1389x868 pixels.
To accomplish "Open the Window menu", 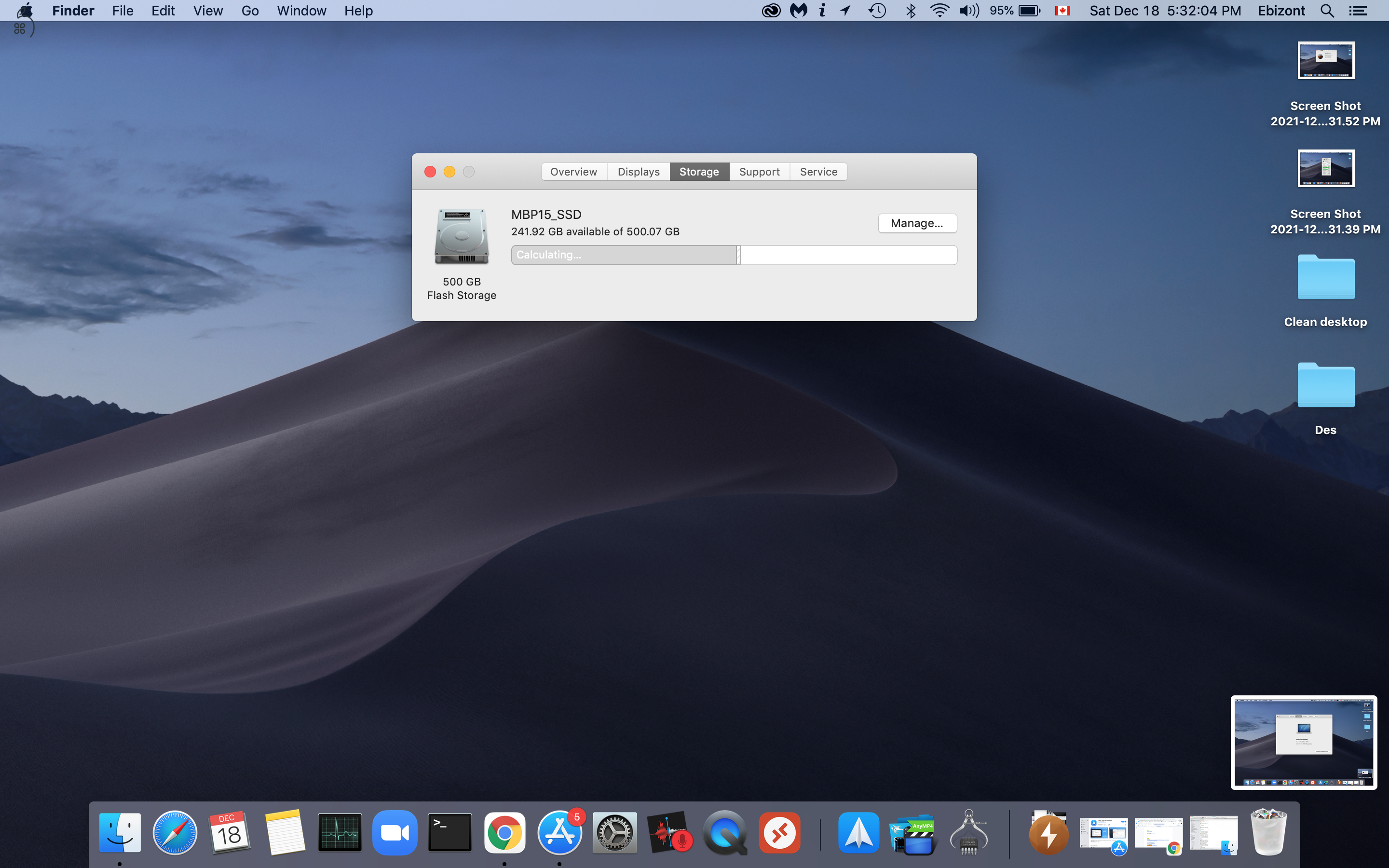I will point(301,10).
